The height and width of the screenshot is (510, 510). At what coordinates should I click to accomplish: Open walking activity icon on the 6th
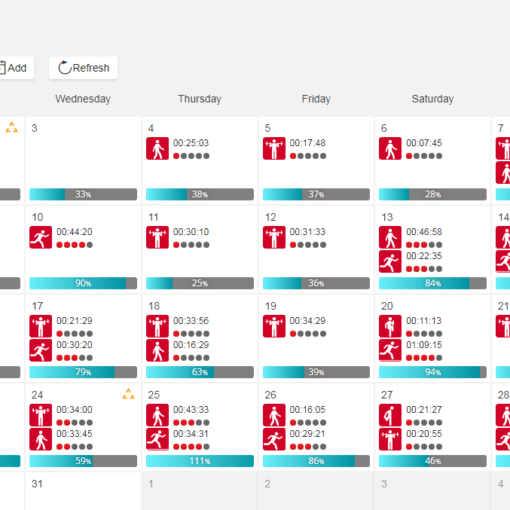390,149
